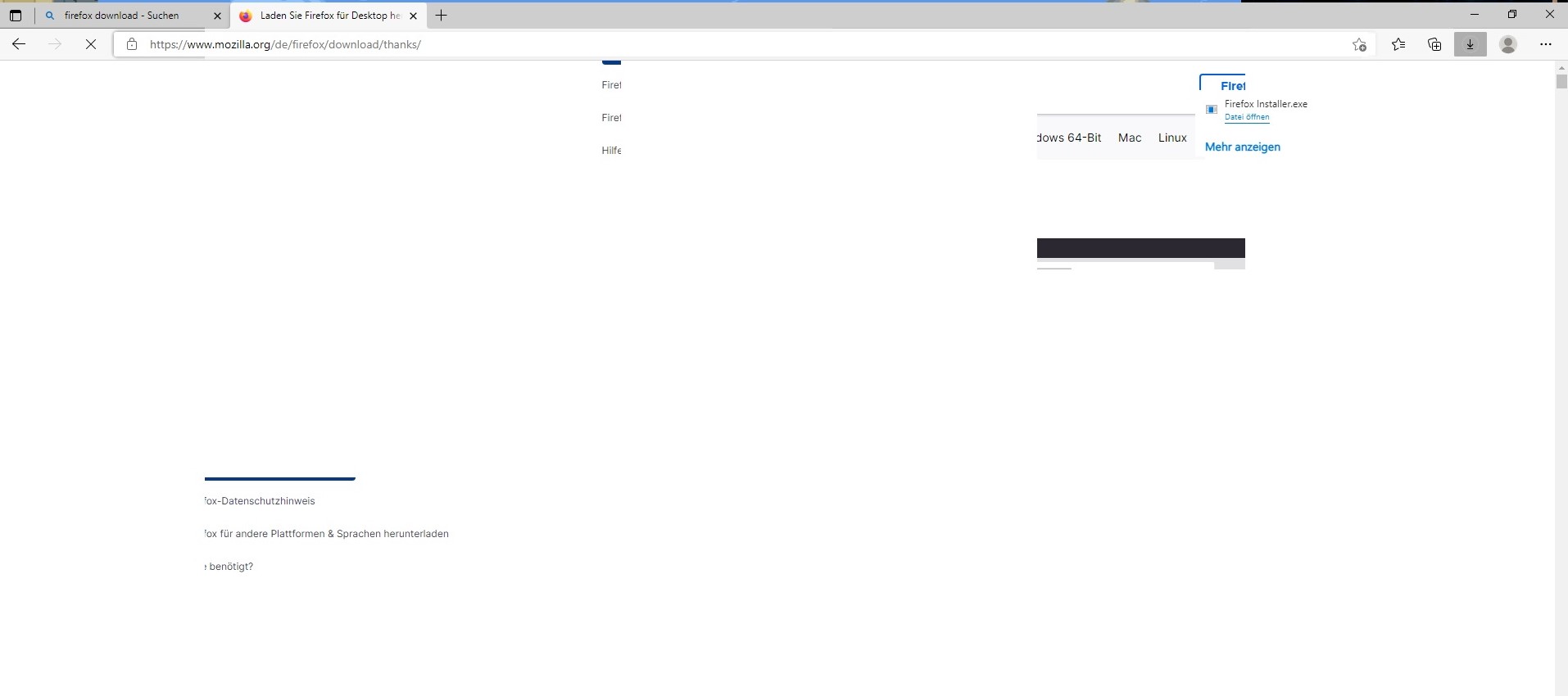Click the Datei öffnen link

click(x=1247, y=117)
